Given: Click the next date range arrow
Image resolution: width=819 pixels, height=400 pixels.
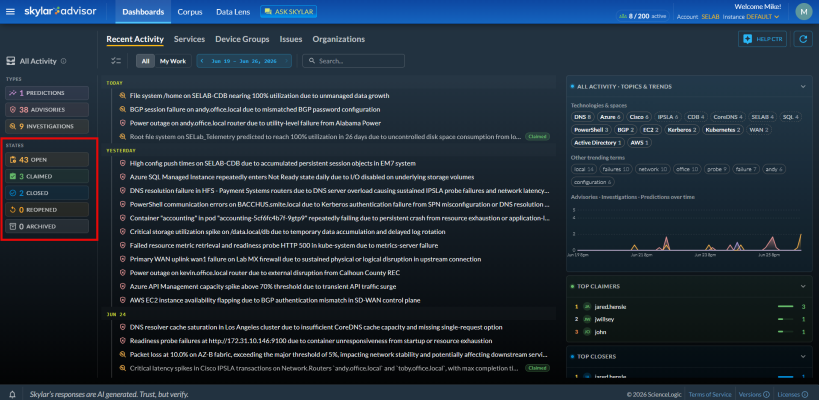Looking at the screenshot, I should pos(287,61).
